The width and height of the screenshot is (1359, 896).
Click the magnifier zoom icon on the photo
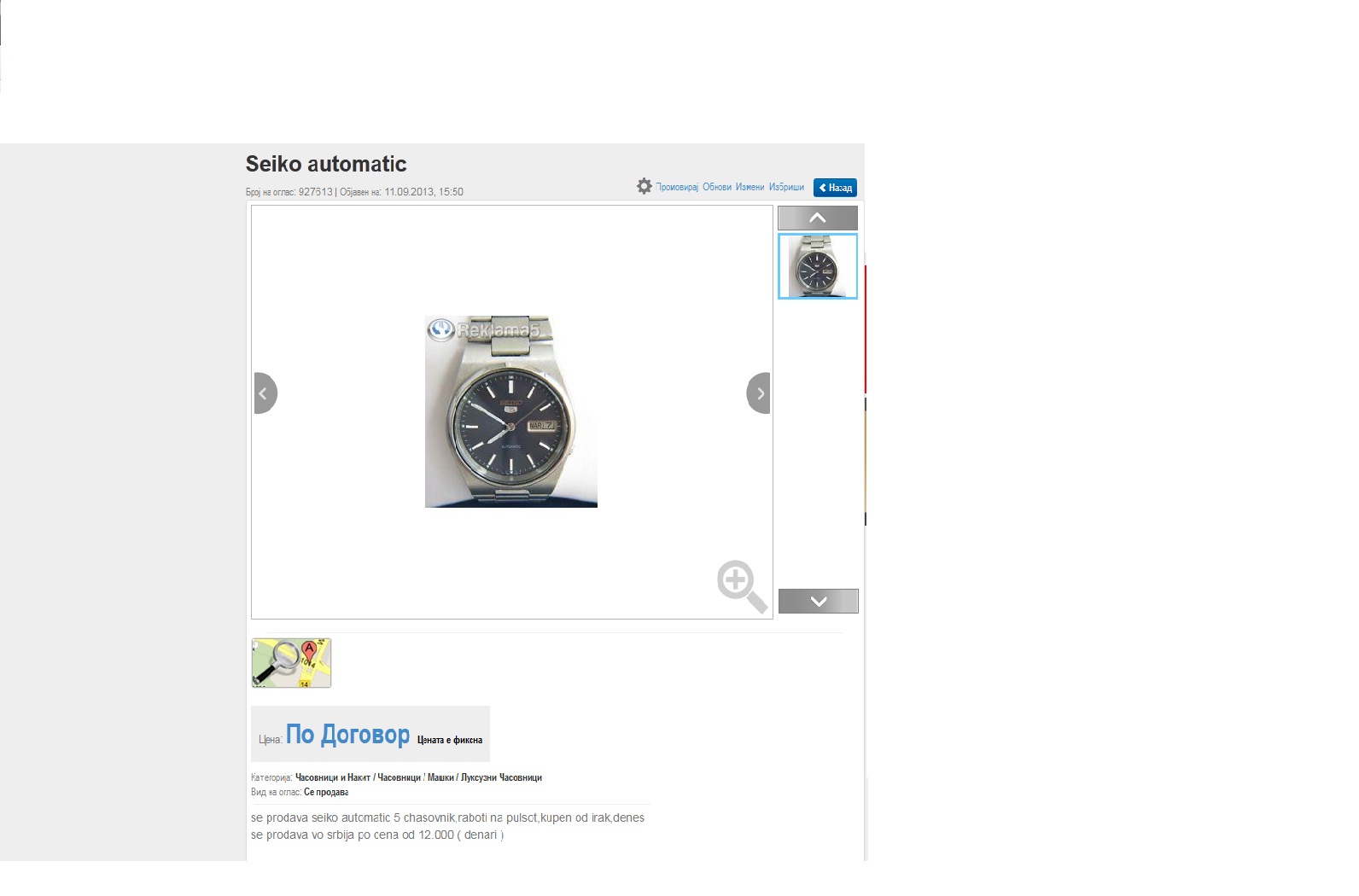pyautogui.click(x=742, y=587)
